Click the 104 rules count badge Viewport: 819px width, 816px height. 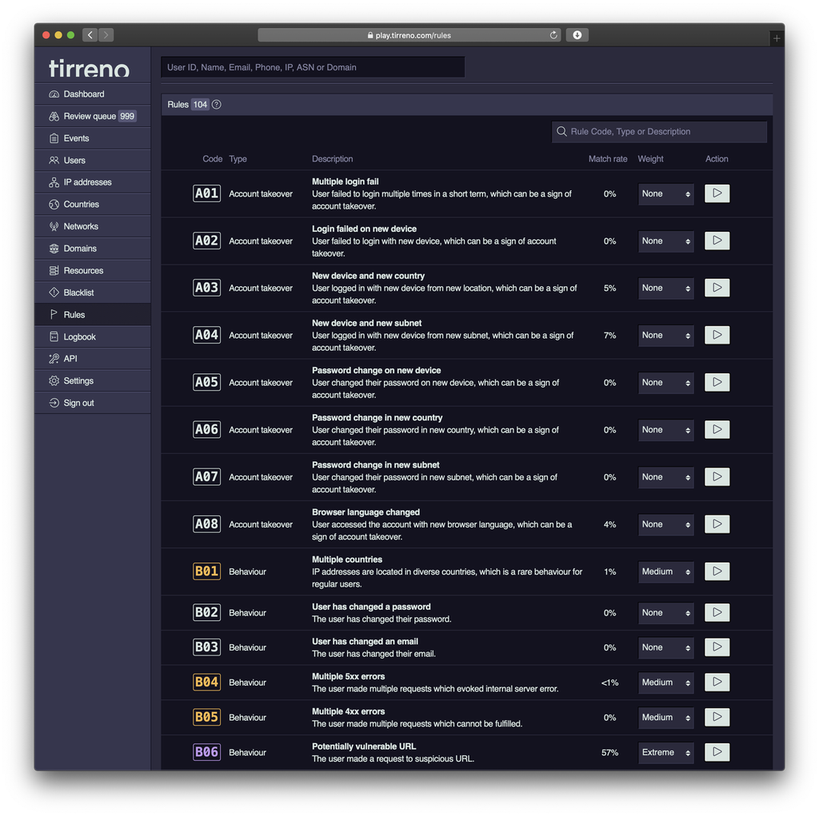200,104
